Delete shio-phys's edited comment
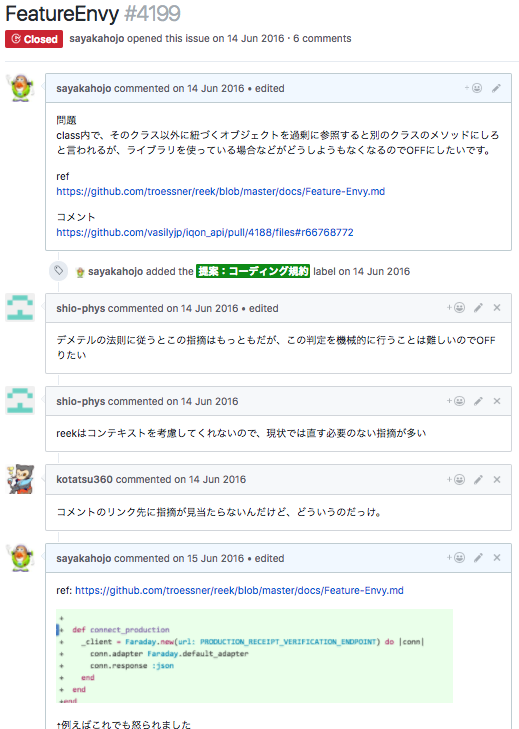The image size is (519, 729). coord(497,308)
